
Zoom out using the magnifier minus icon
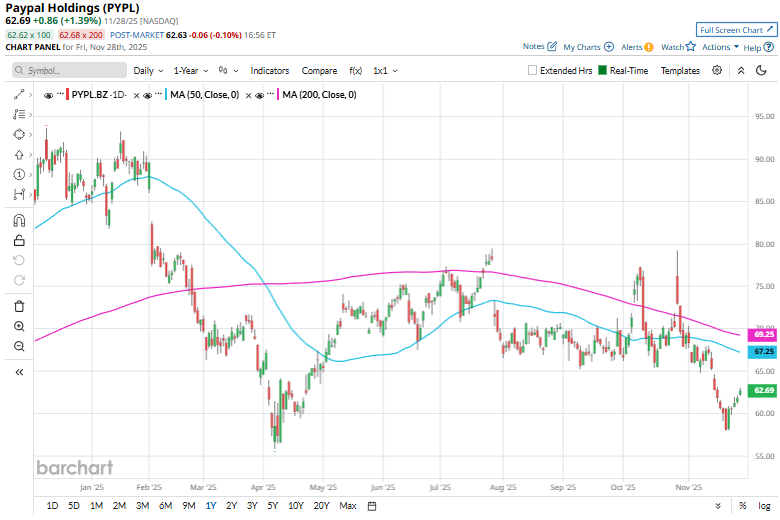[19, 346]
